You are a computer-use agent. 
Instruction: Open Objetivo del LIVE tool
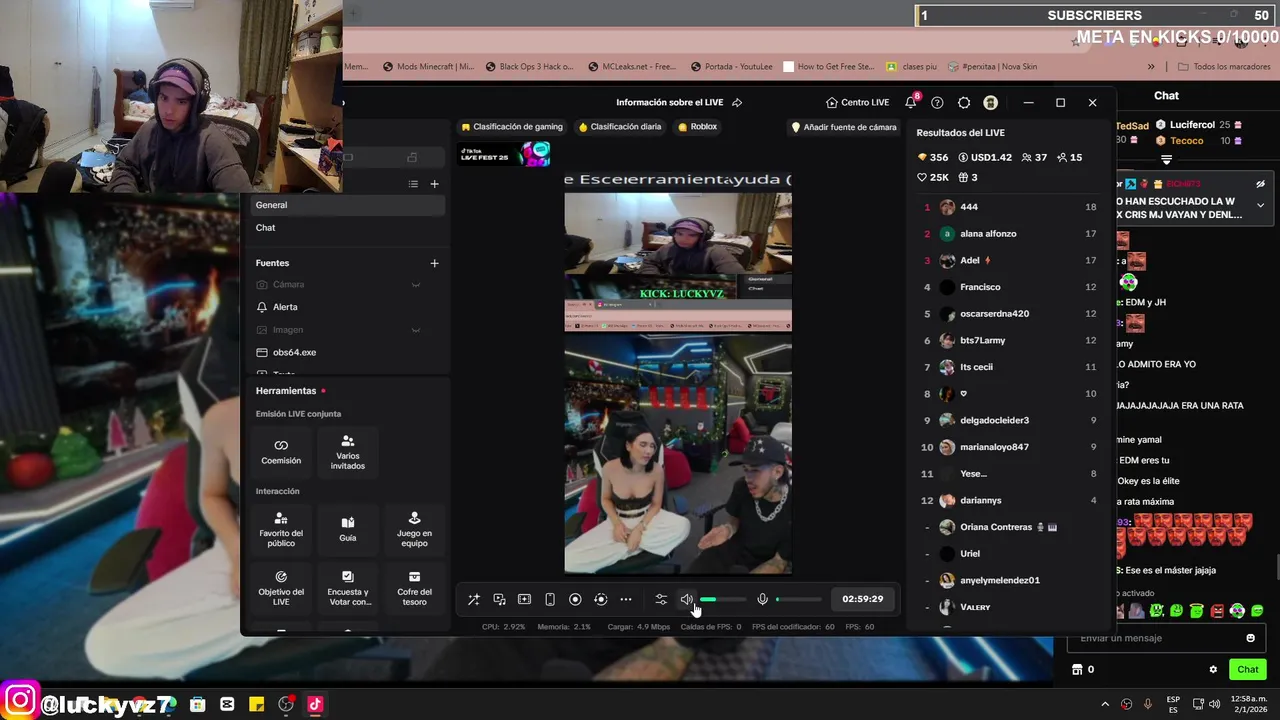coord(281,588)
